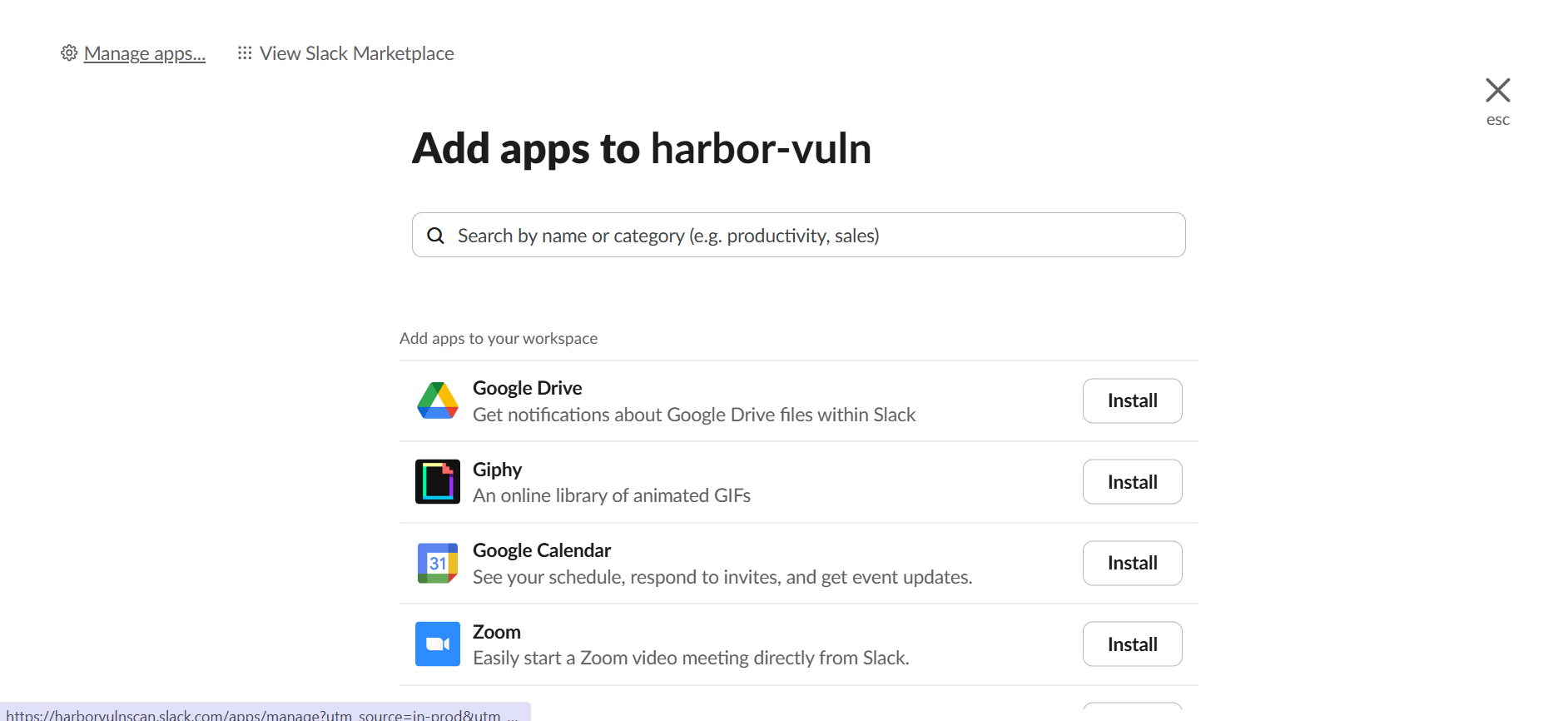Click the Google Drive logo icon
The image size is (1568, 721).
(x=438, y=400)
